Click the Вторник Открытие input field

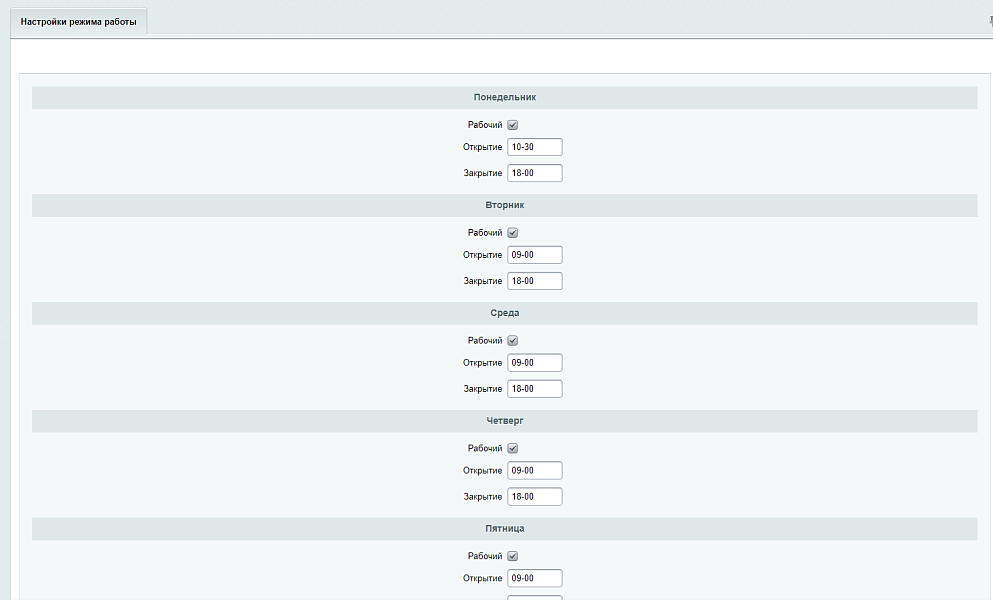point(534,255)
